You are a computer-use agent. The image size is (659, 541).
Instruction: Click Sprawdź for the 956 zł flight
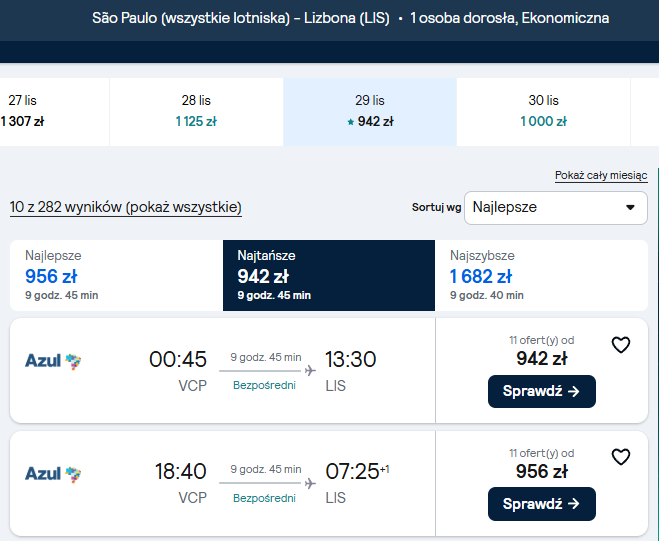[x=541, y=504]
